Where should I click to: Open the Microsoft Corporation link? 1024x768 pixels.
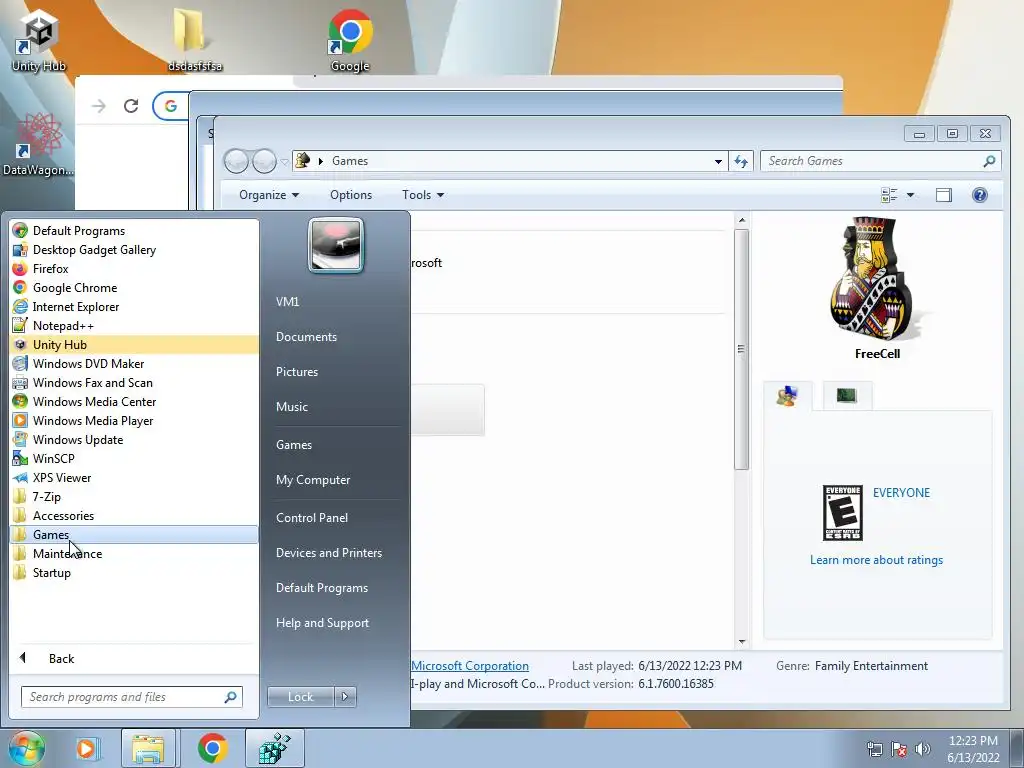coord(470,665)
